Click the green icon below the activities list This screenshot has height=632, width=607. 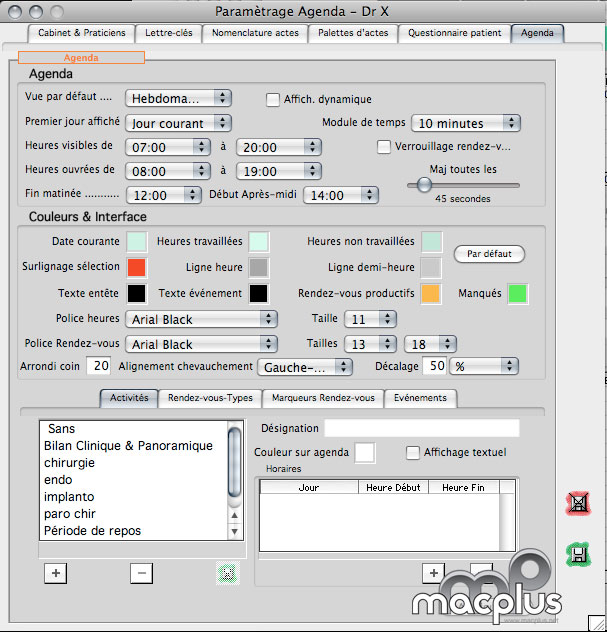click(228, 573)
